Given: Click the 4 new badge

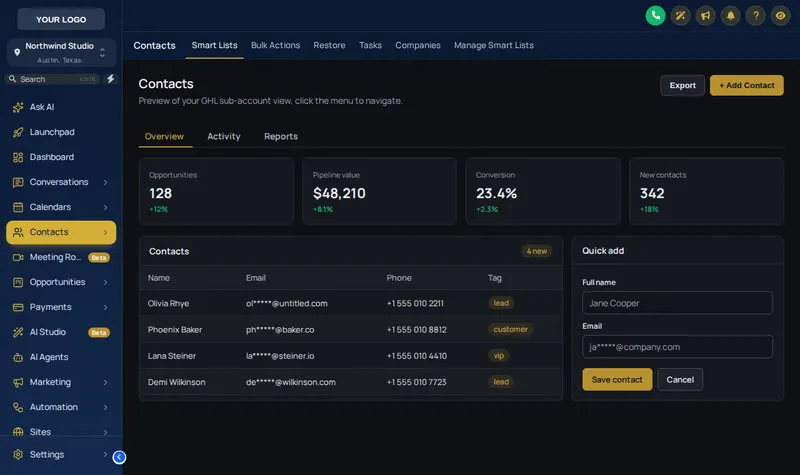Looking at the screenshot, I should pyautogui.click(x=536, y=251).
